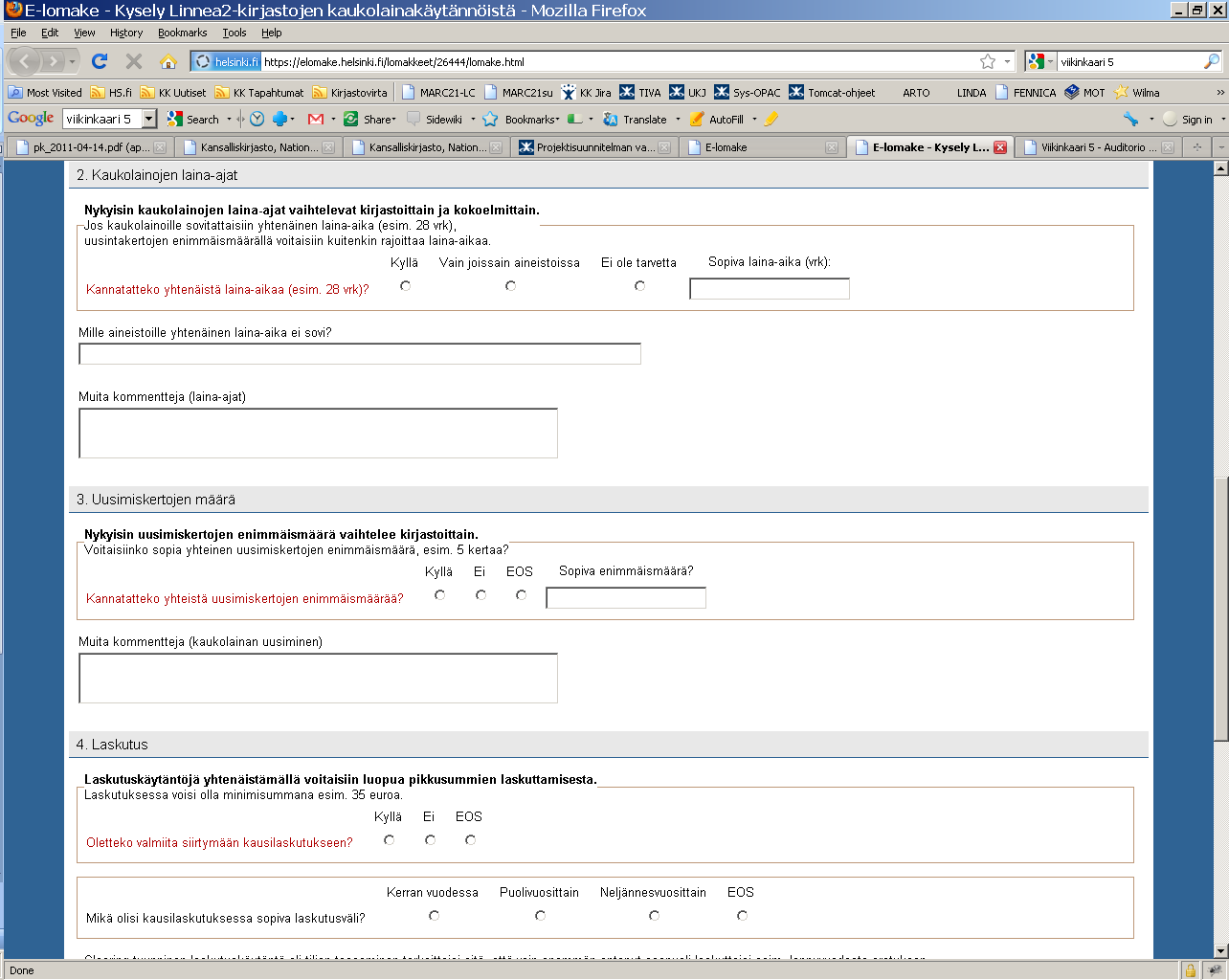This screenshot has width=1229, height=980.
Task: Open the Most Visited bookmarks folder
Action: (45, 93)
